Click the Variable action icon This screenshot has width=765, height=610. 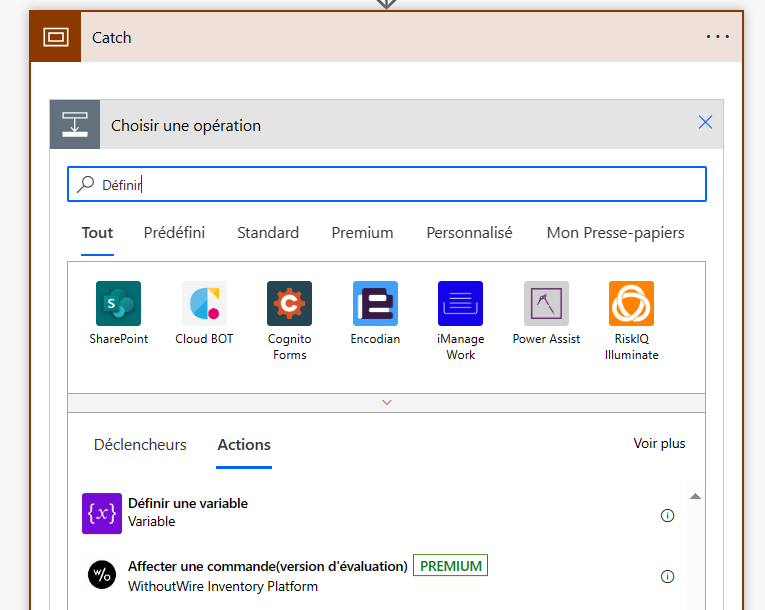coord(102,513)
